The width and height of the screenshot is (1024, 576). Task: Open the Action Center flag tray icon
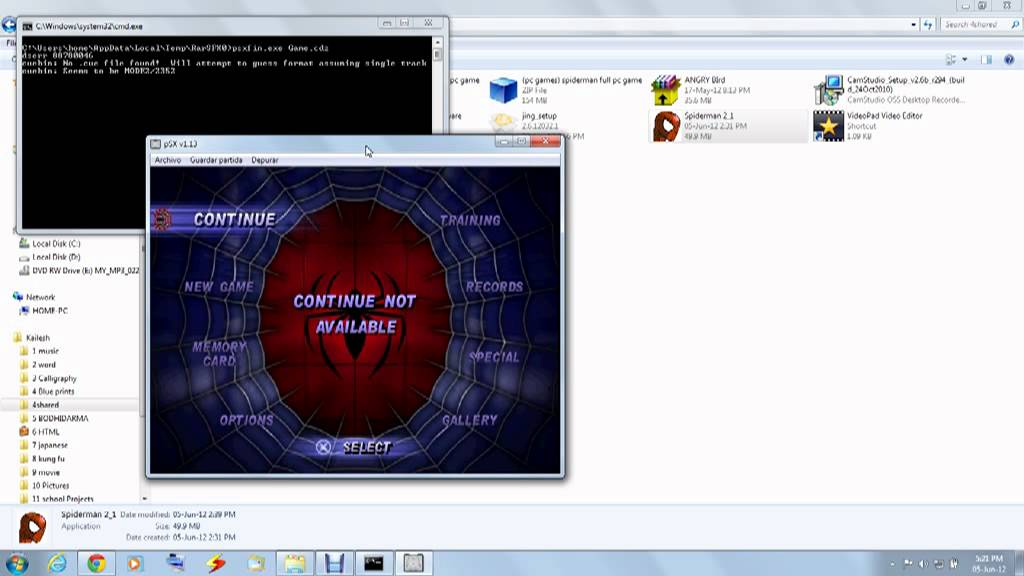pyautogui.click(x=908, y=564)
